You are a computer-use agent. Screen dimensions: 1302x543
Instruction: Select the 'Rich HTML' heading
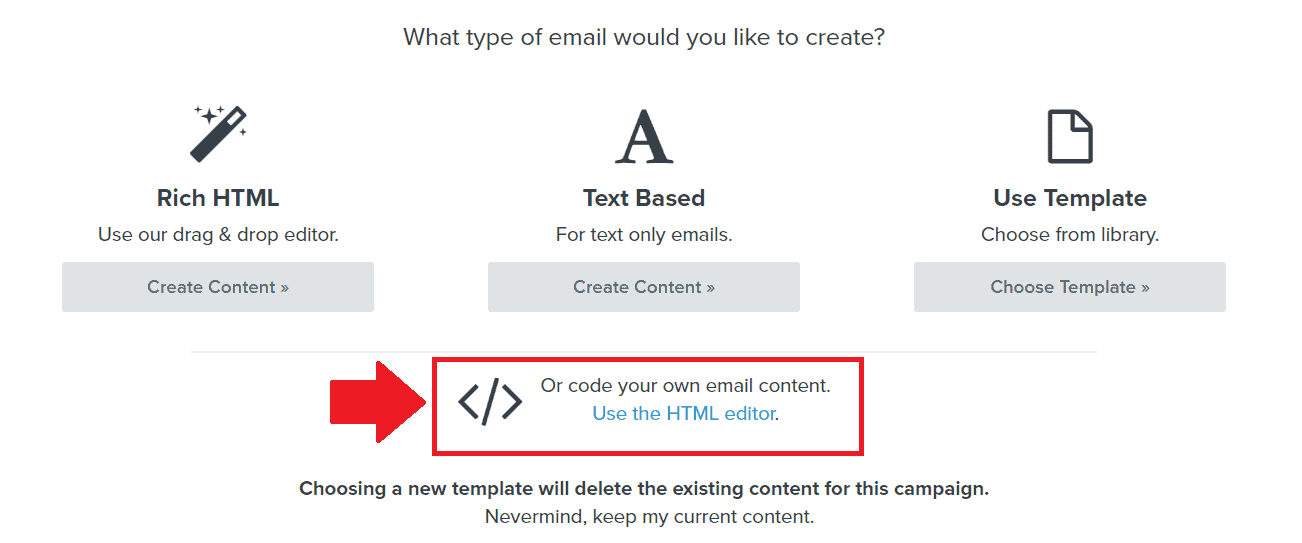218,198
